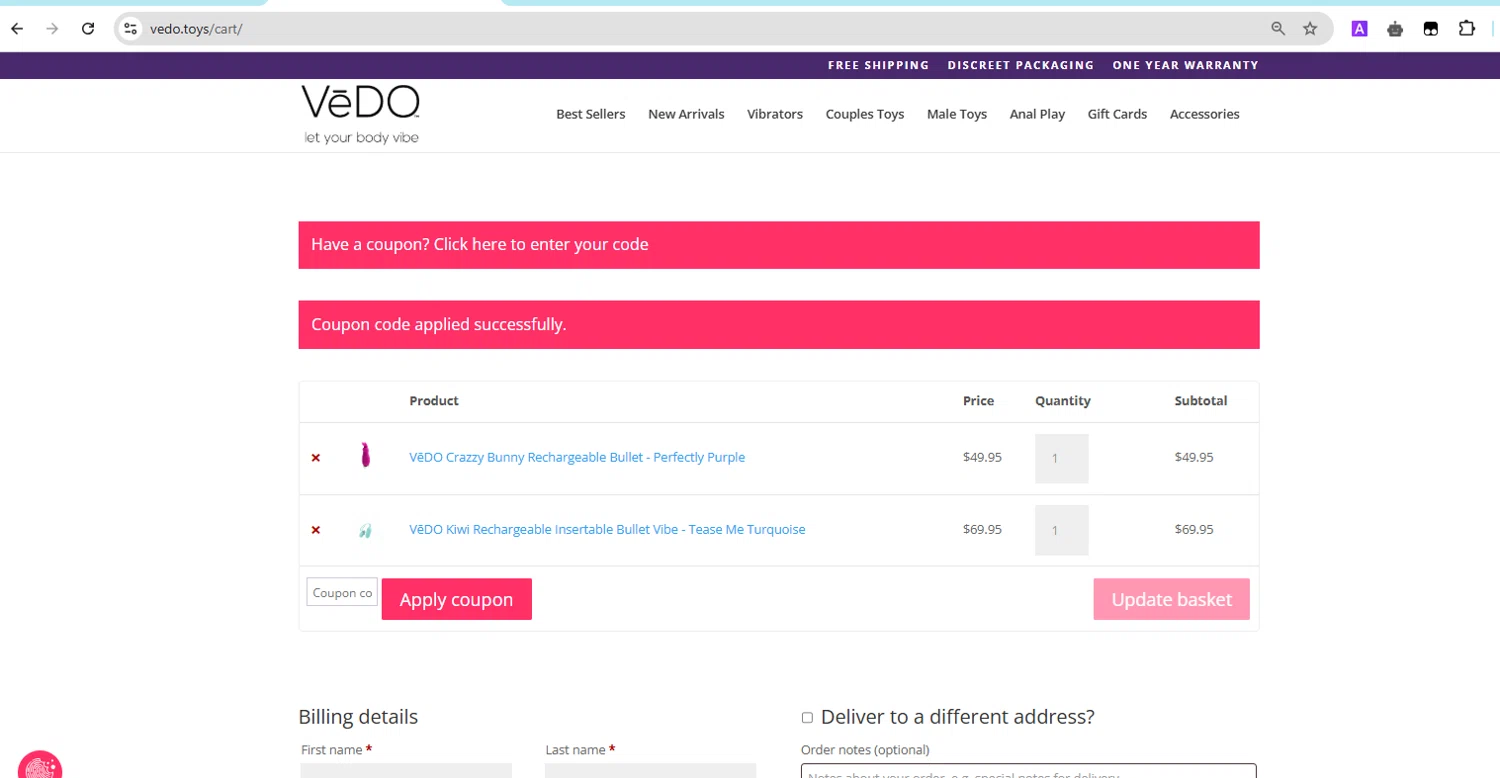Open VeDO Kiwi Rechargeable Insertable Bullet link
Image resolution: width=1500 pixels, height=778 pixels.
point(607,529)
